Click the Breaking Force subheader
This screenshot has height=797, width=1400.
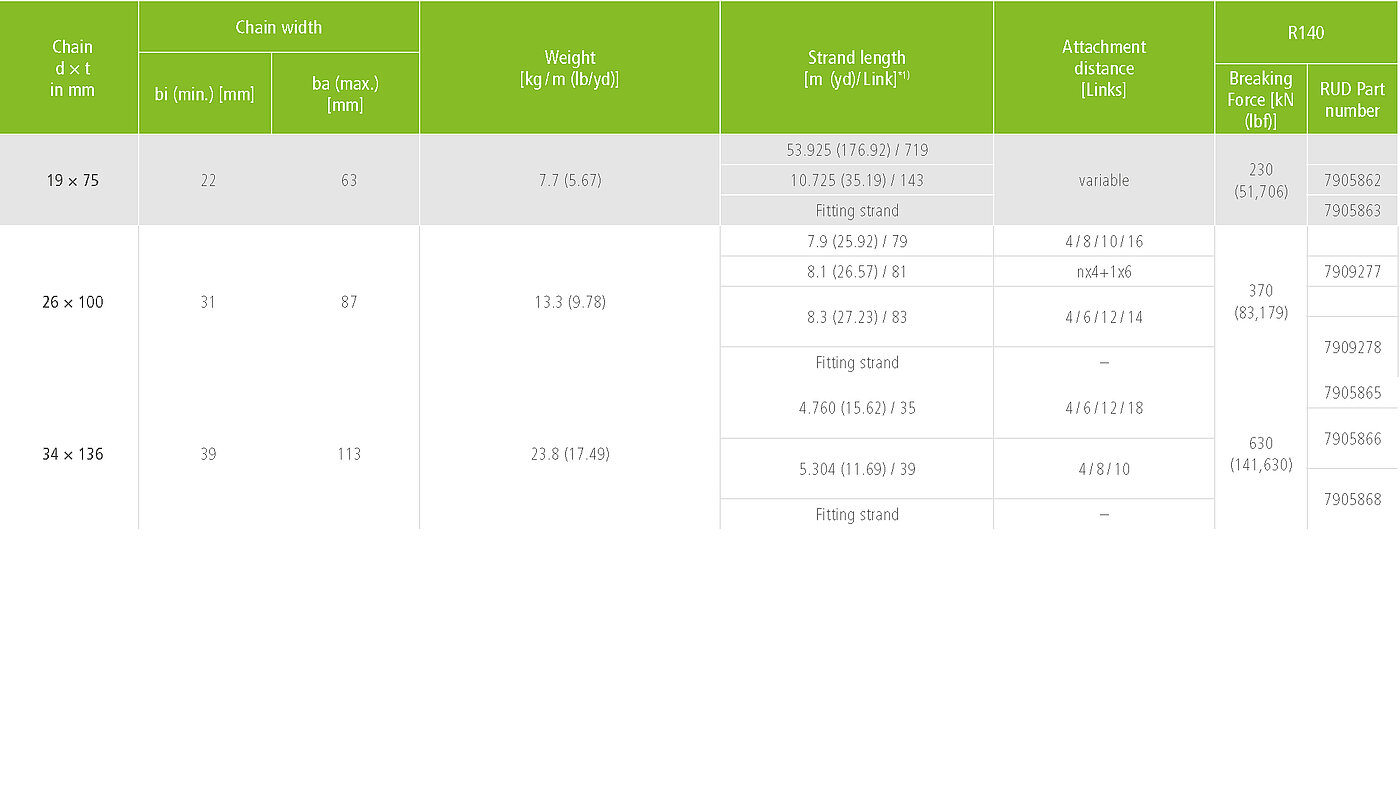(1261, 99)
